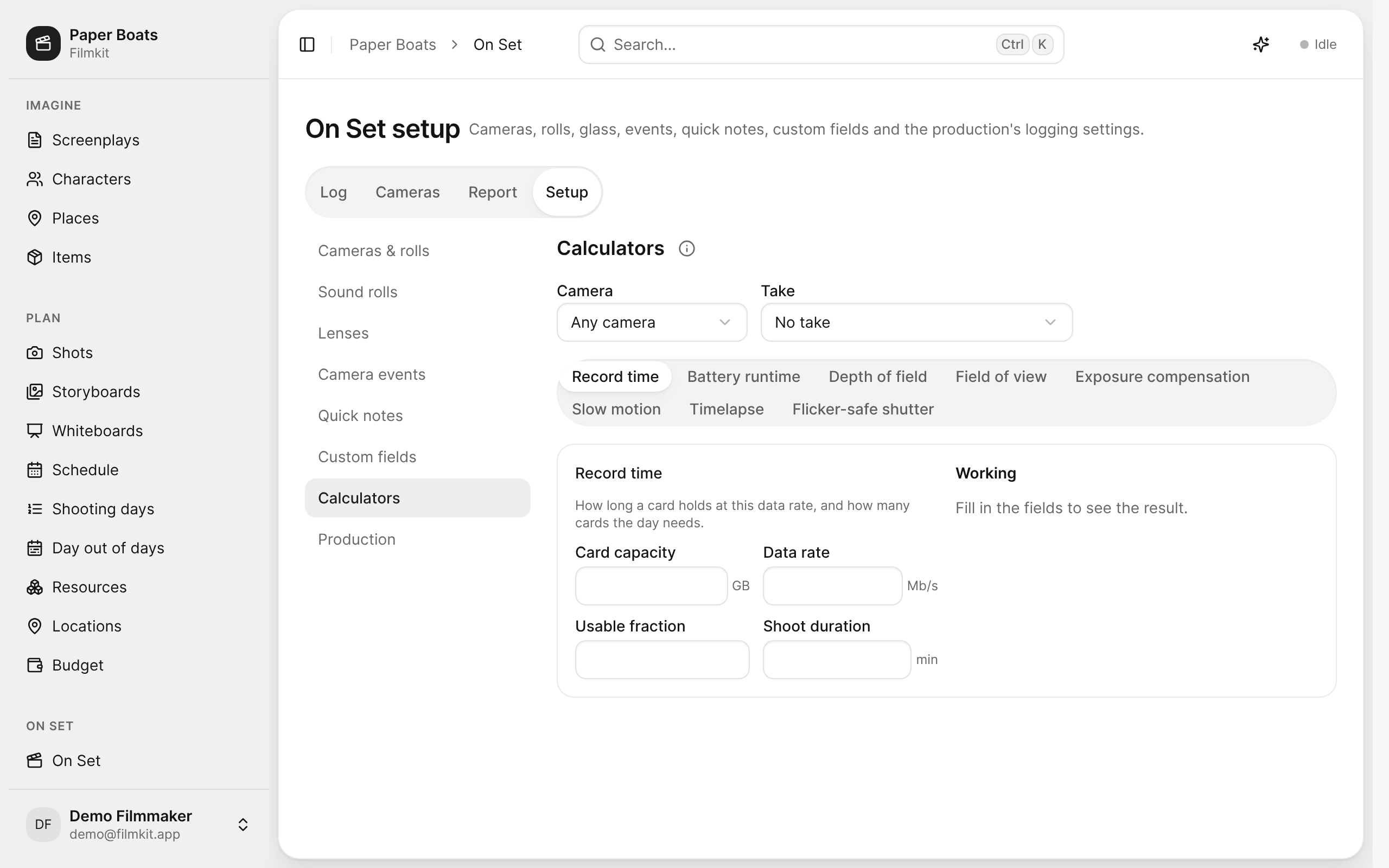Viewport: 1389px width, 868px height.
Task: Switch to the Report tab
Action: pos(493,192)
